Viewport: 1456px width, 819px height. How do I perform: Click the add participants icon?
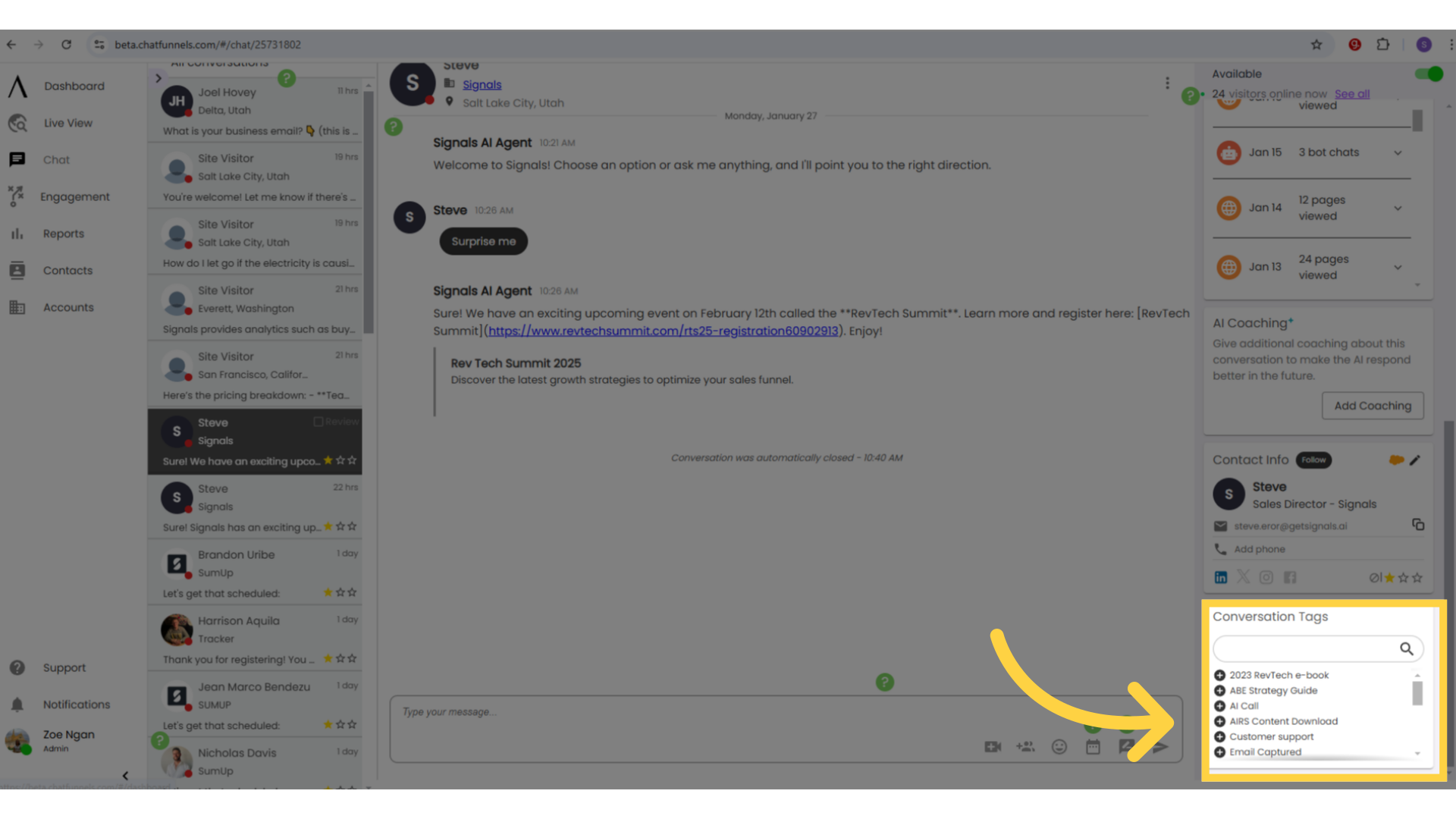coord(1025,748)
